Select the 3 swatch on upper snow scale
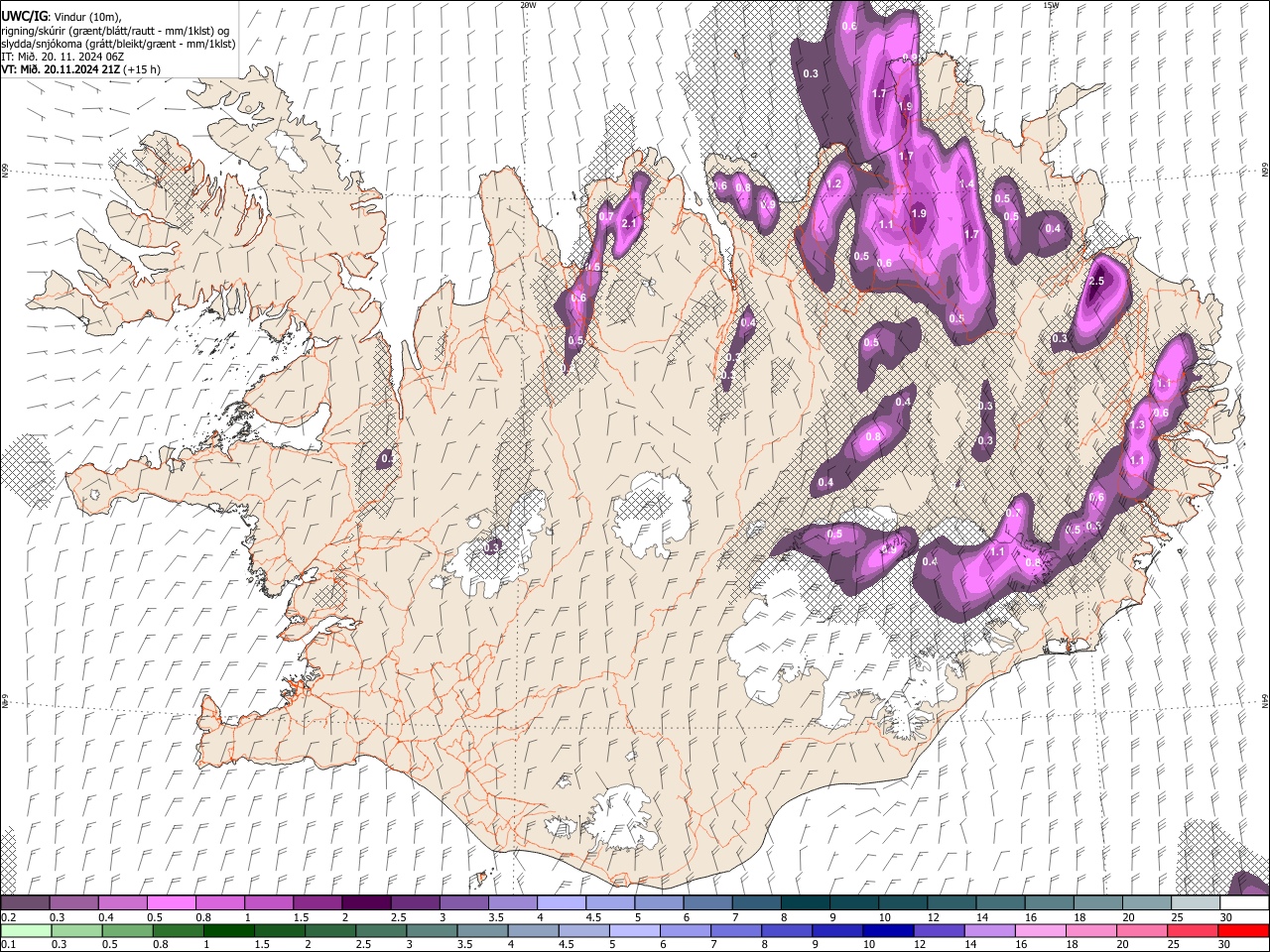 [463, 903]
